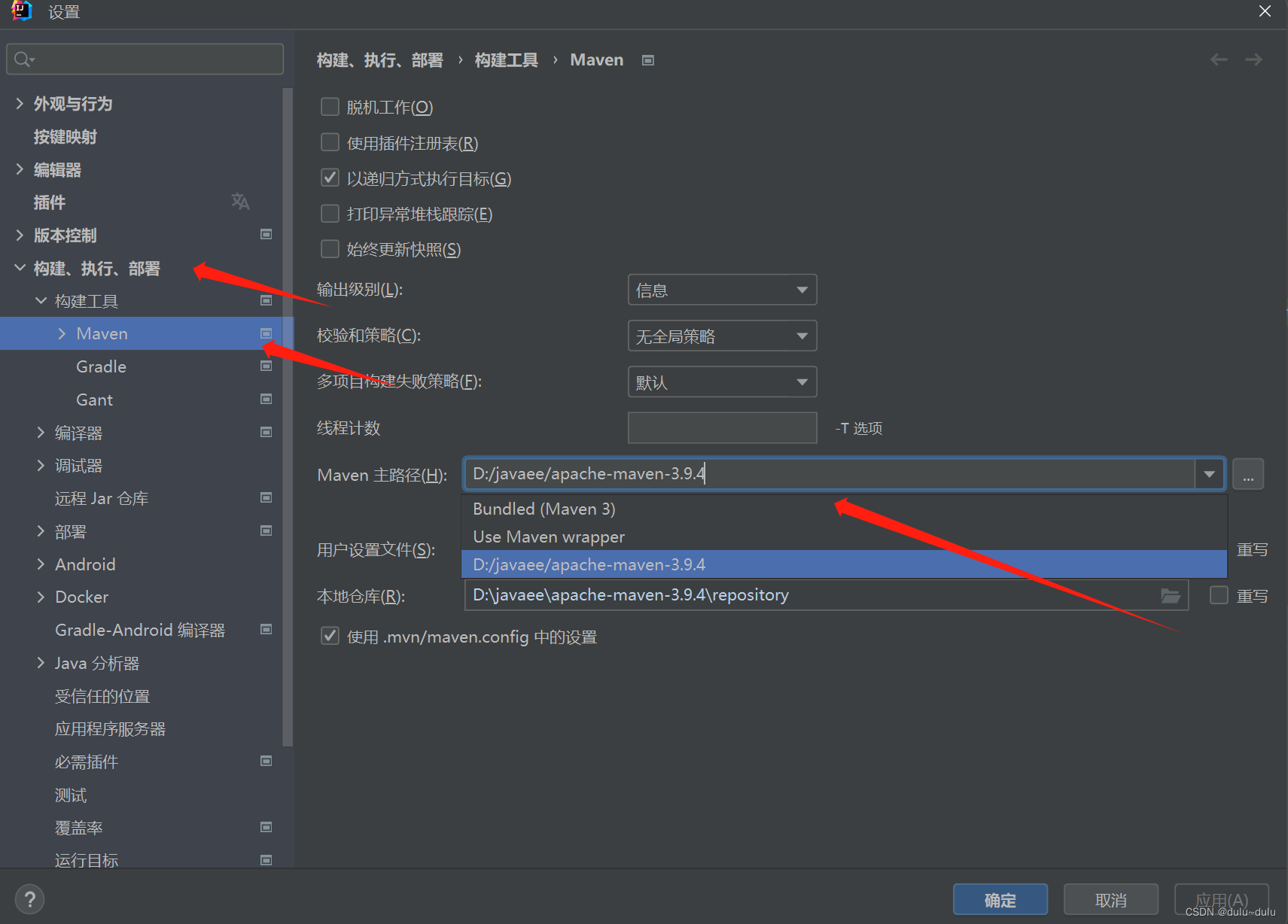The height and width of the screenshot is (924, 1288).
Task: Open Gant settings page
Action: point(94,400)
